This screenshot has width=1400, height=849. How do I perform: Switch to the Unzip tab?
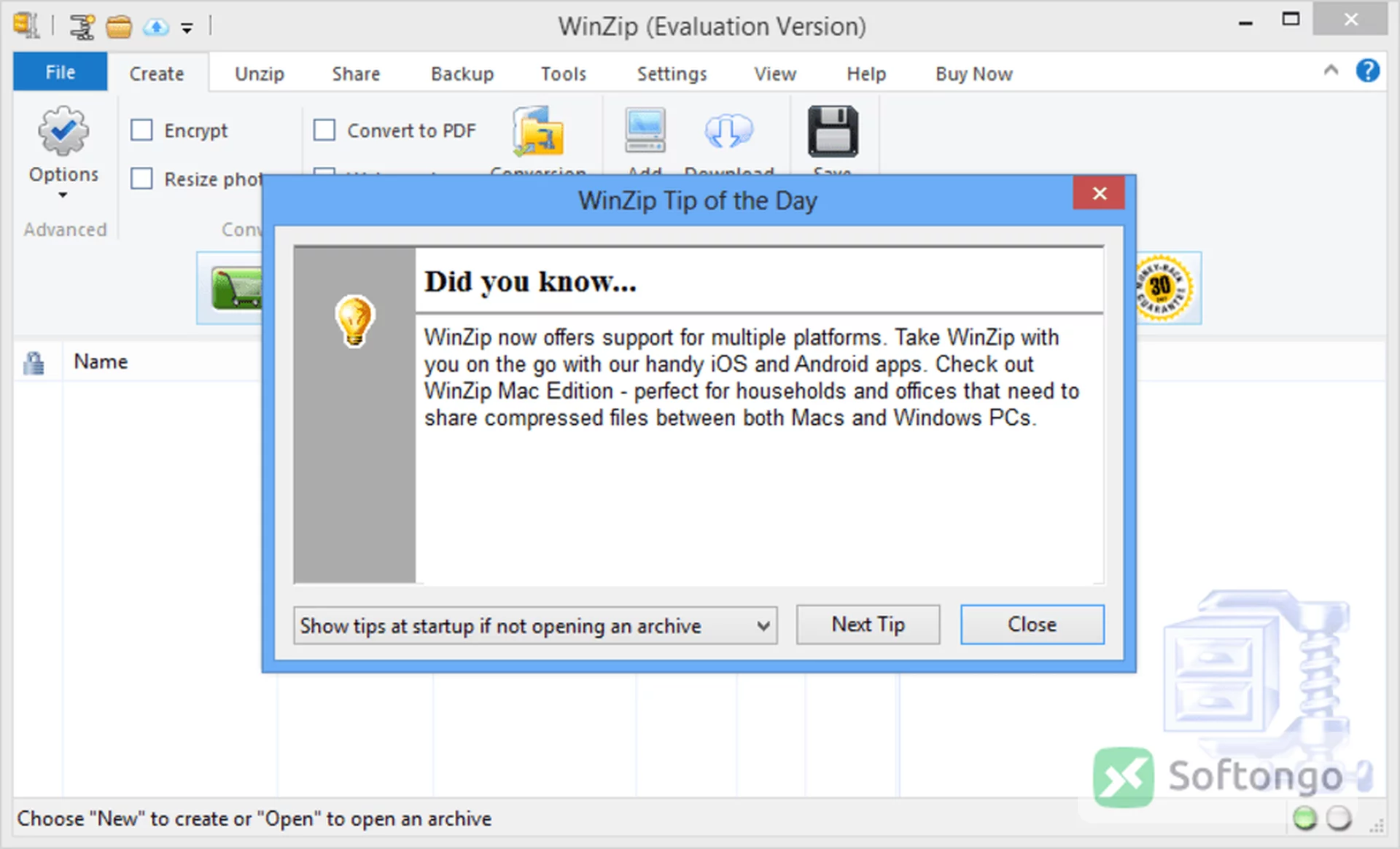point(260,74)
